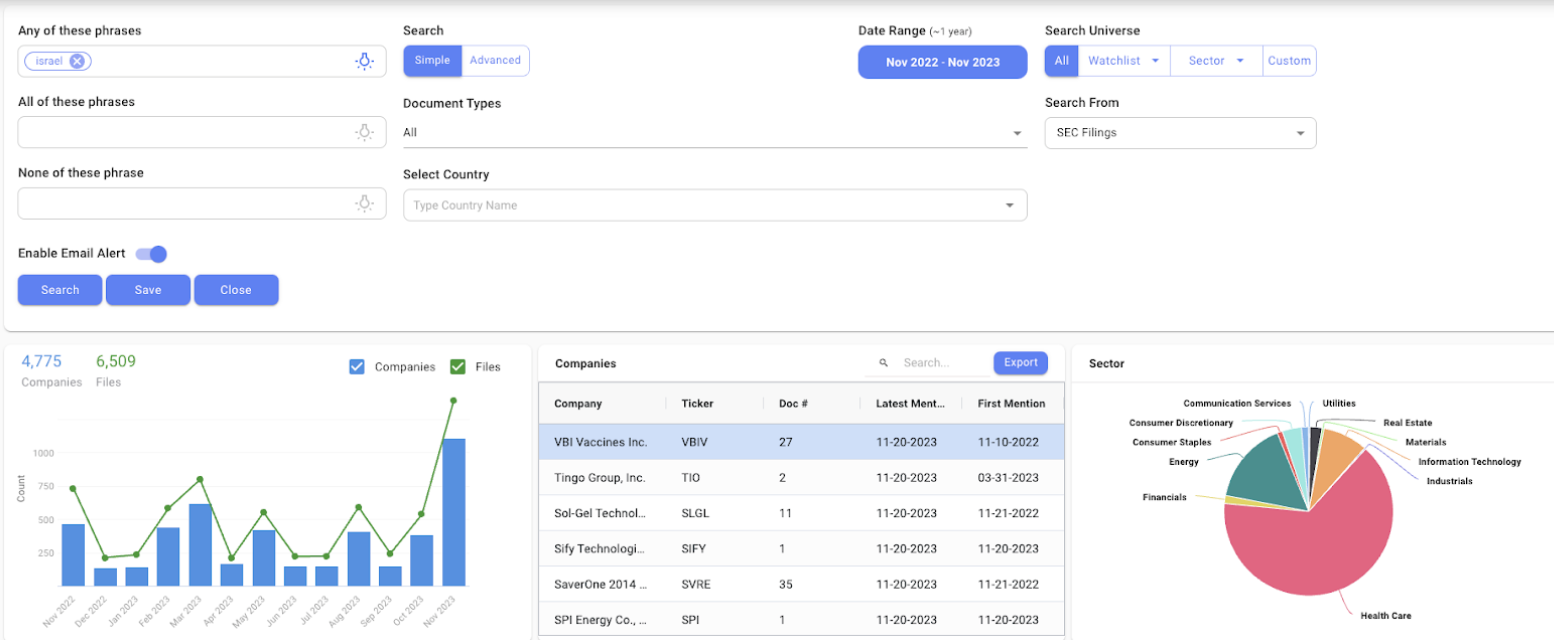
Task: Uncheck the Companies chart checkbox
Action: coord(357,367)
